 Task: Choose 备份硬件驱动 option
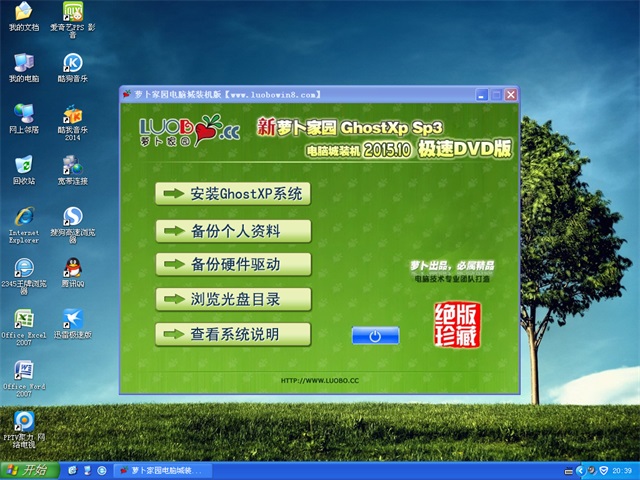click(x=233, y=264)
